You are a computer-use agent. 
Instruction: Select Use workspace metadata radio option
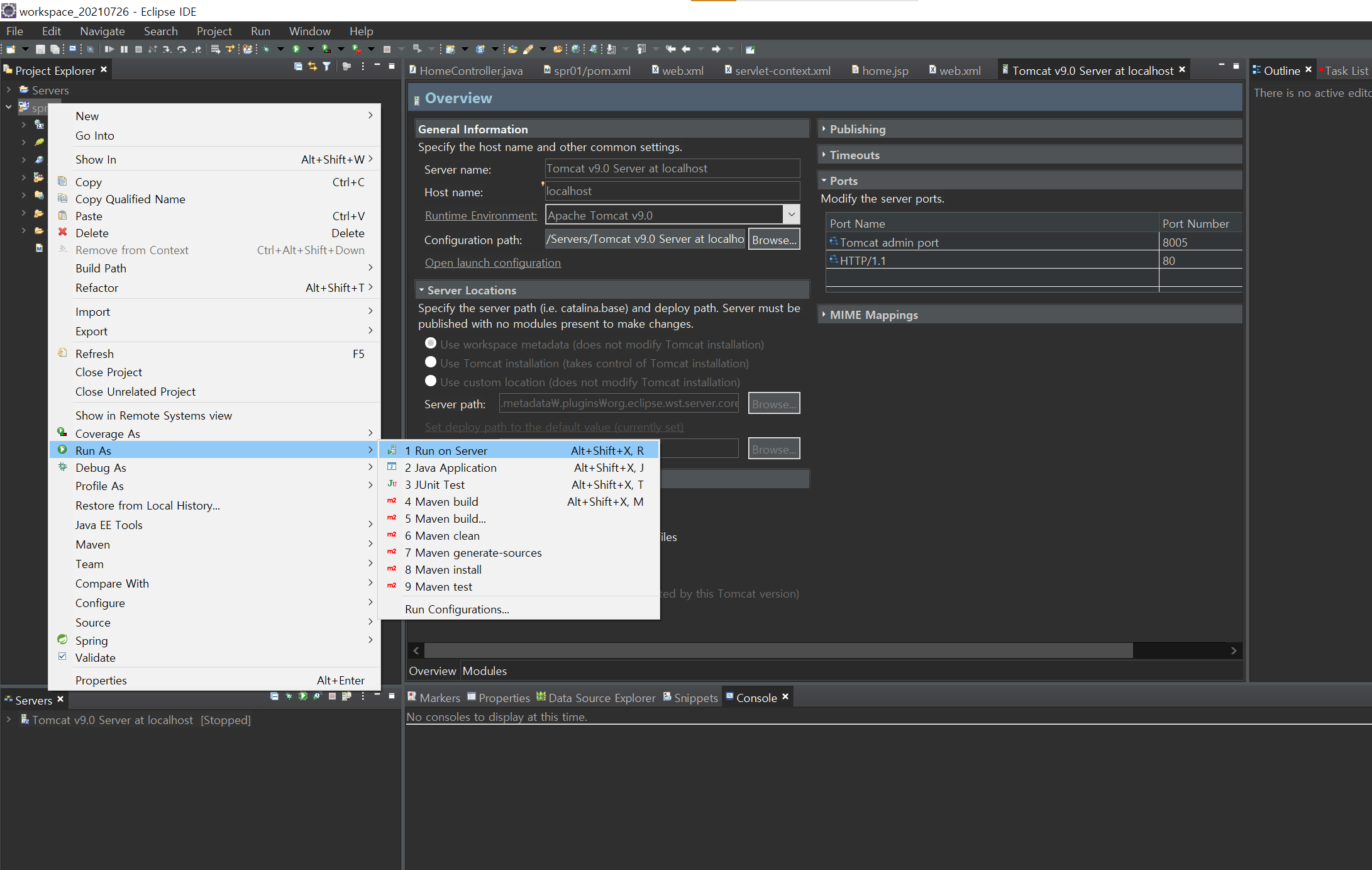point(431,343)
